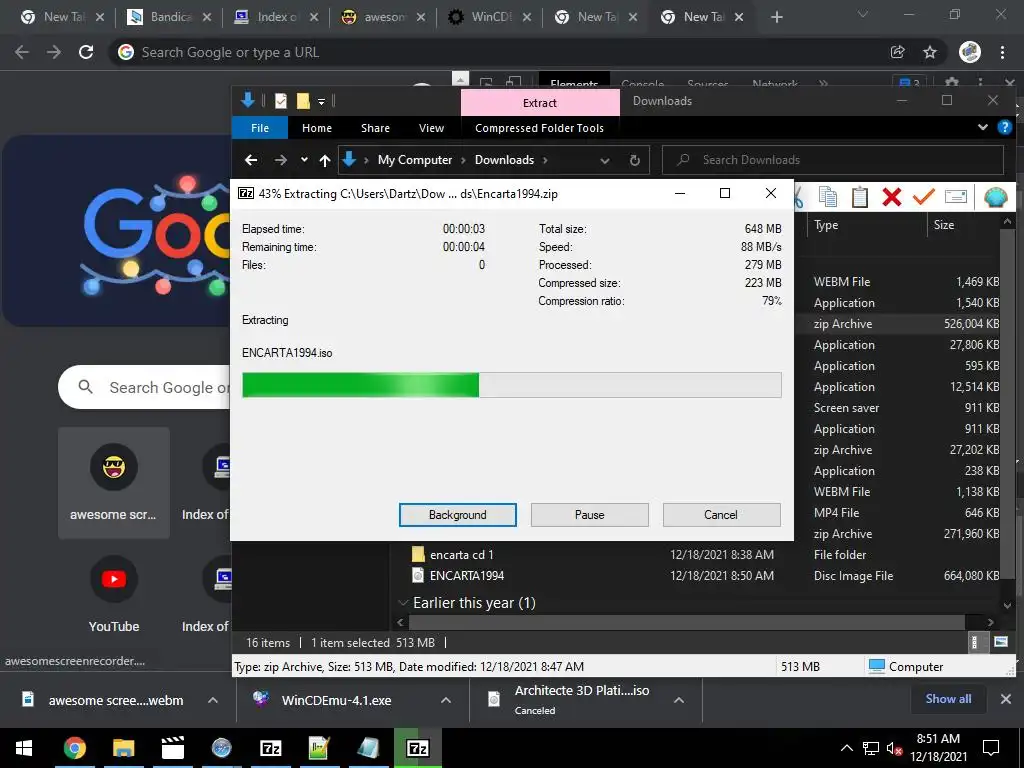Click the clapperboard icon on the taskbar
The width and height of the screenshot is (1024, 768).
[172, 748]
